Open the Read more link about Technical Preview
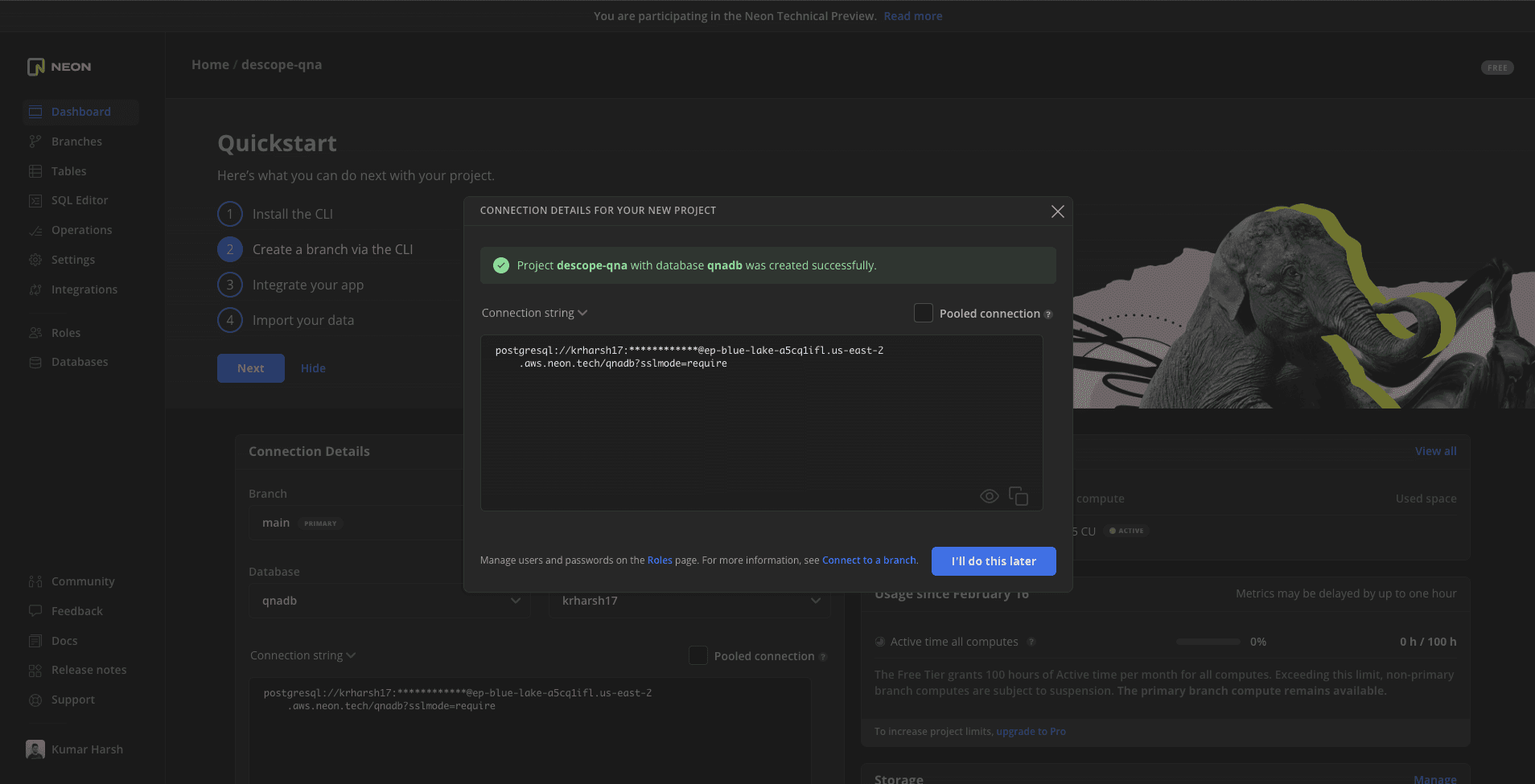Viewport: 1535px width, 784px height. click(x=913, y=15)
